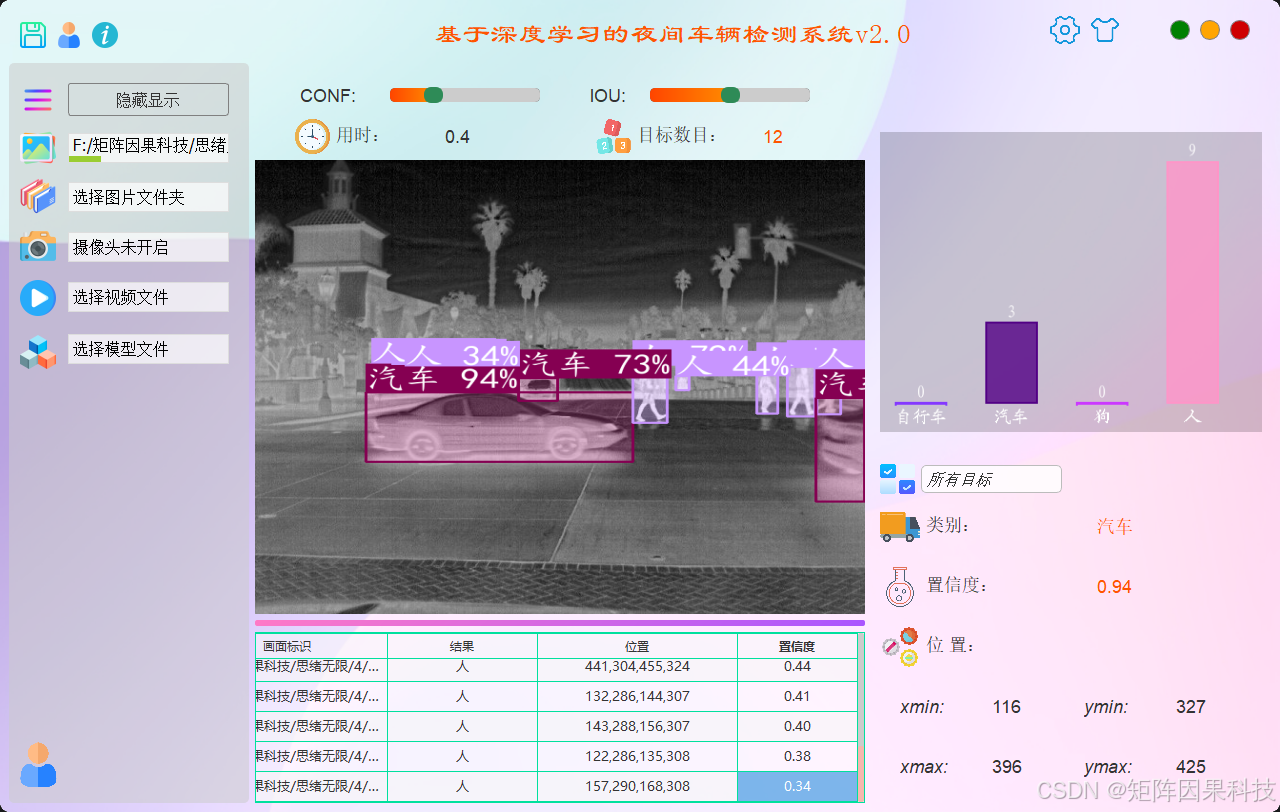The height and width of the screenshot is (812, 1280).
Task: Click the clock elapsed-time icon
Action: (312, 136)
